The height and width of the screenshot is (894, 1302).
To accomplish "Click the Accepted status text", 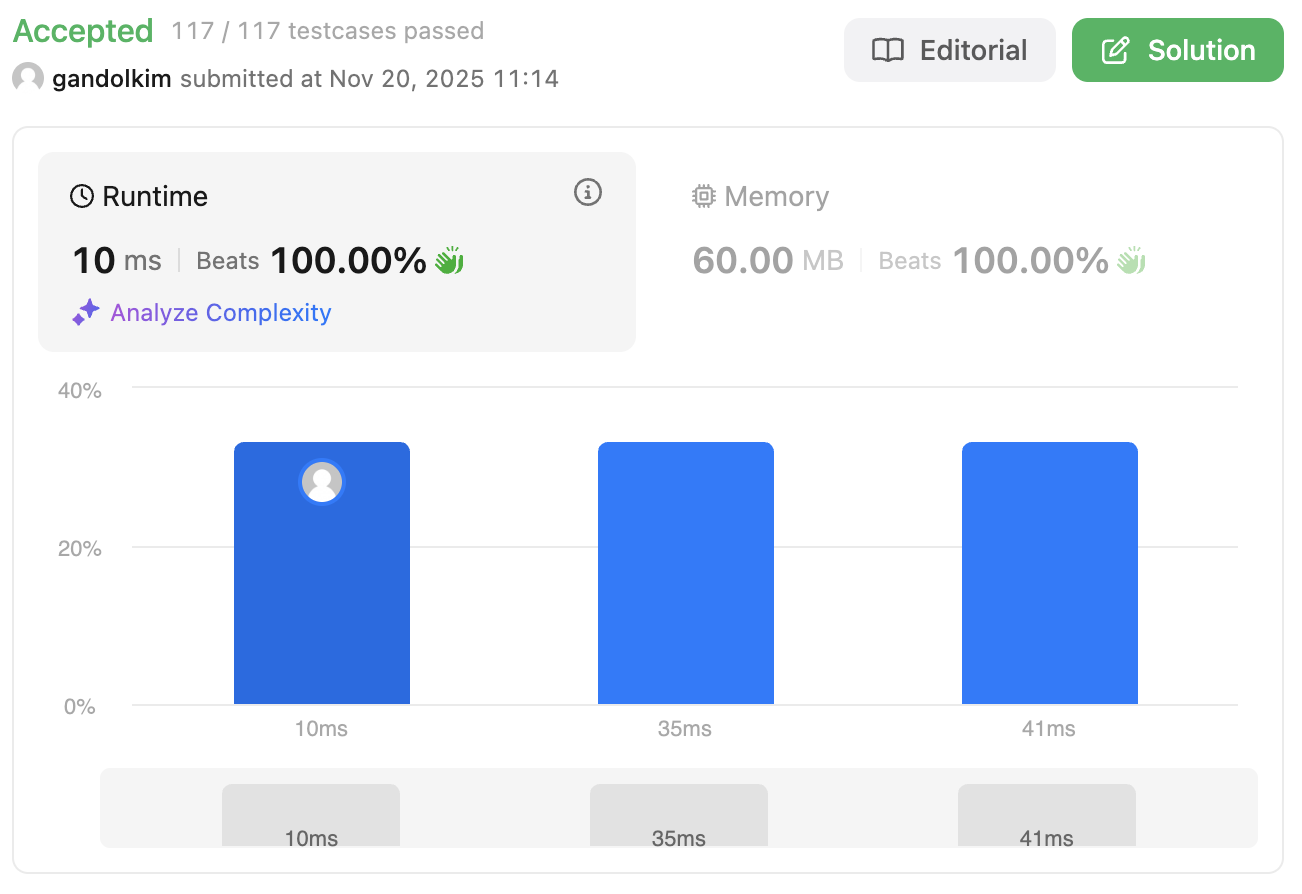I will [x=83, y=31].
